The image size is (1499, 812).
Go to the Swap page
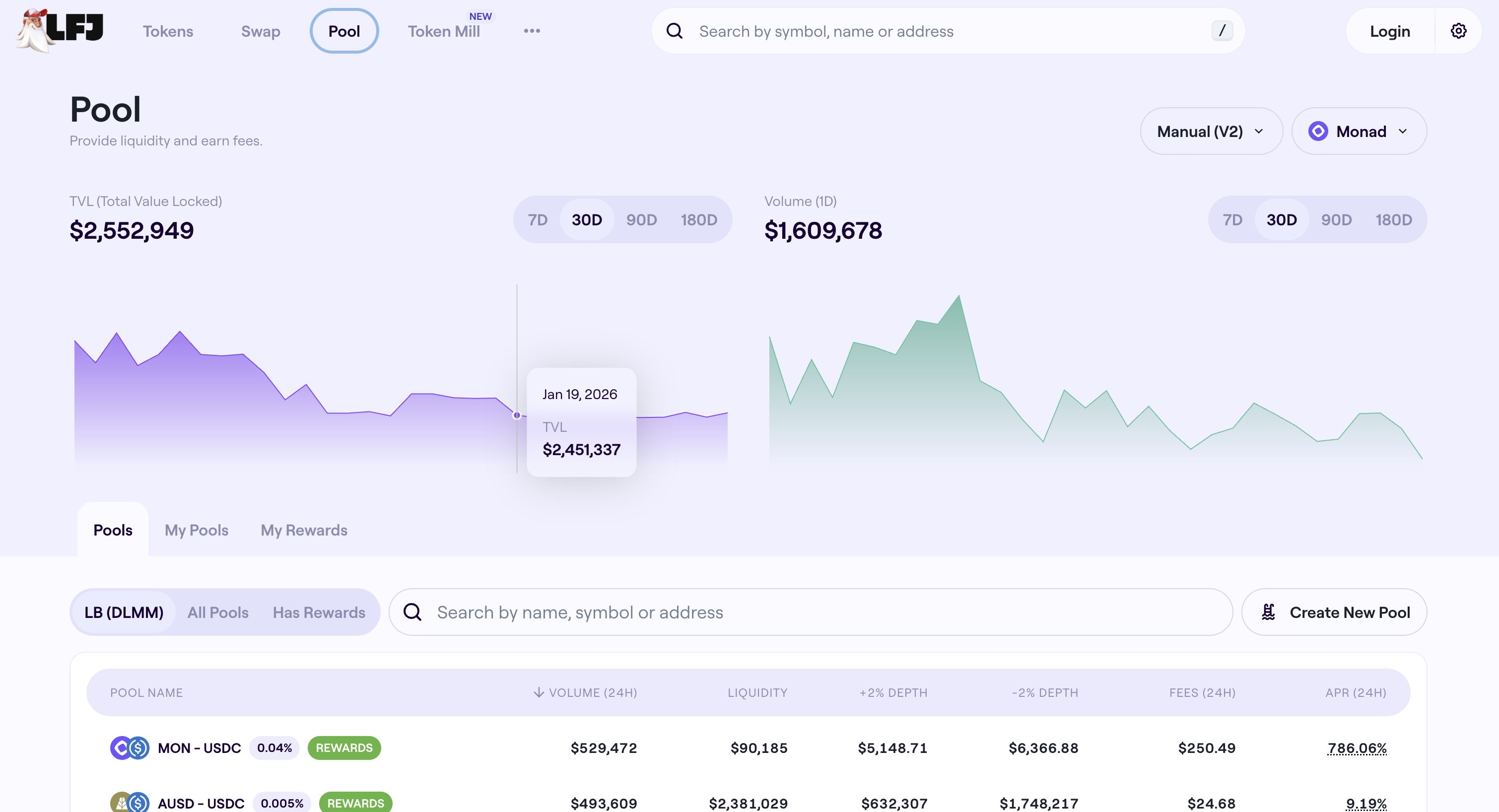260,31
